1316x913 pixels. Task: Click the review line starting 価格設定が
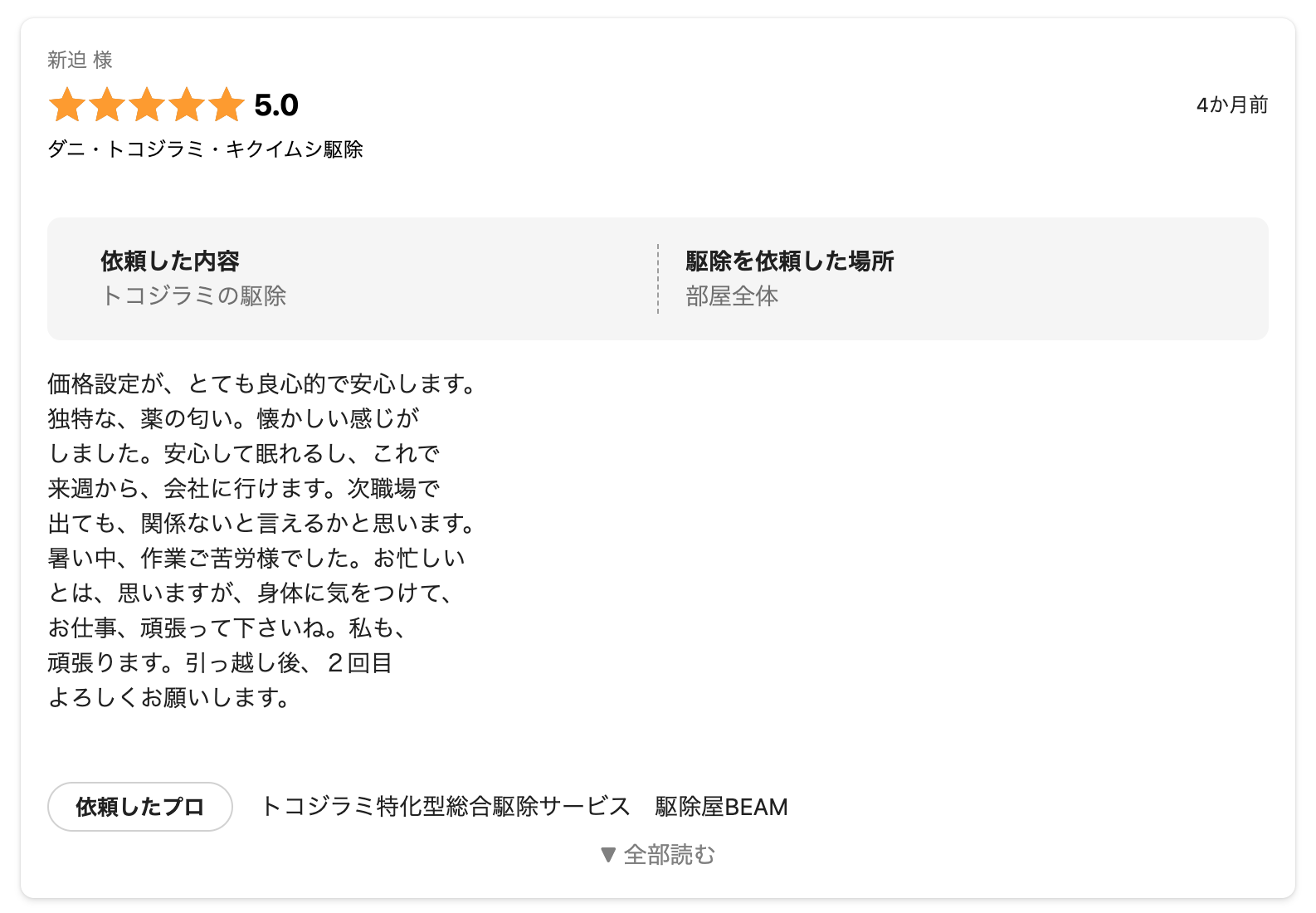(x=262, y=384)
